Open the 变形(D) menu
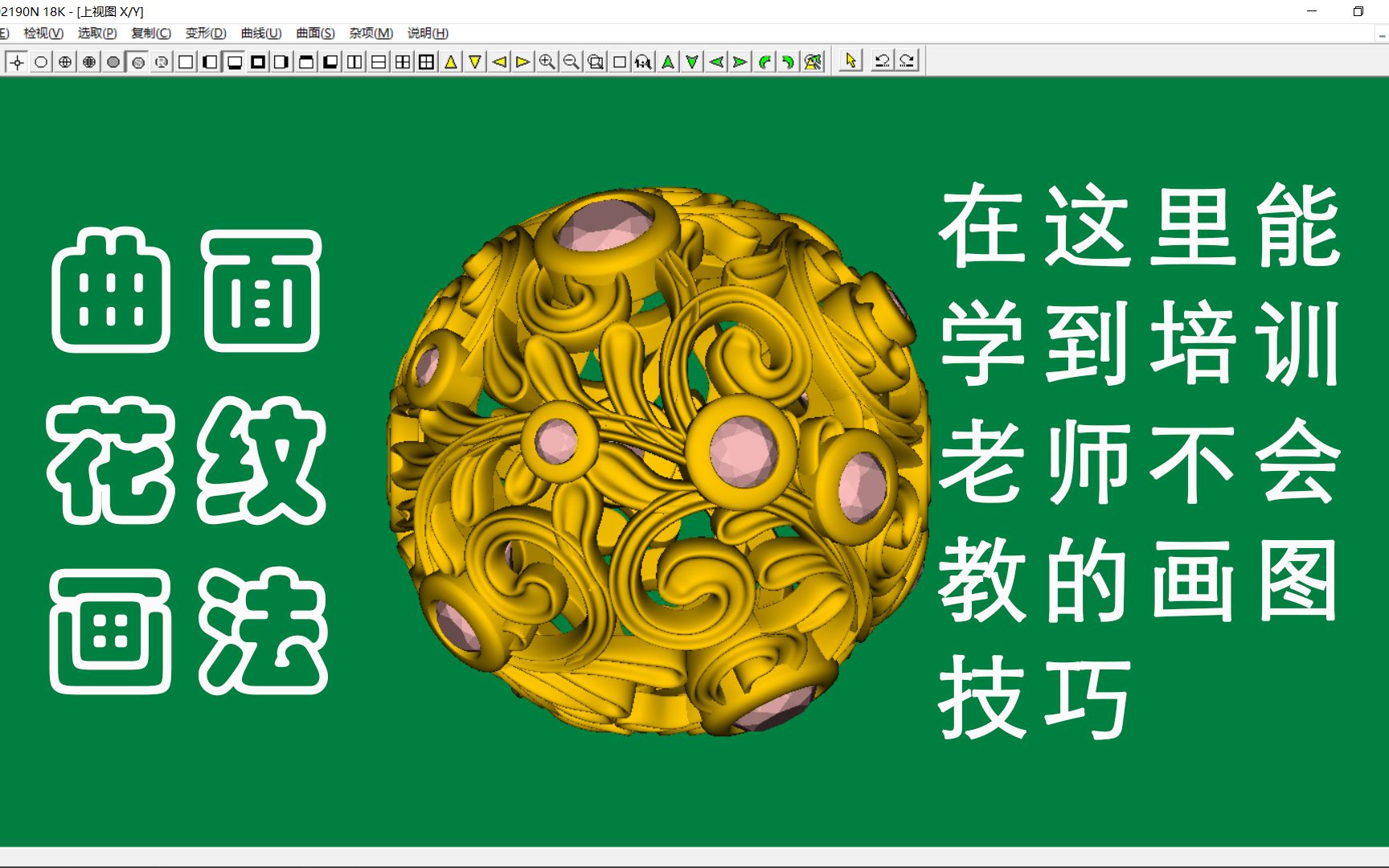1389x868 pixels. (203, 34)
